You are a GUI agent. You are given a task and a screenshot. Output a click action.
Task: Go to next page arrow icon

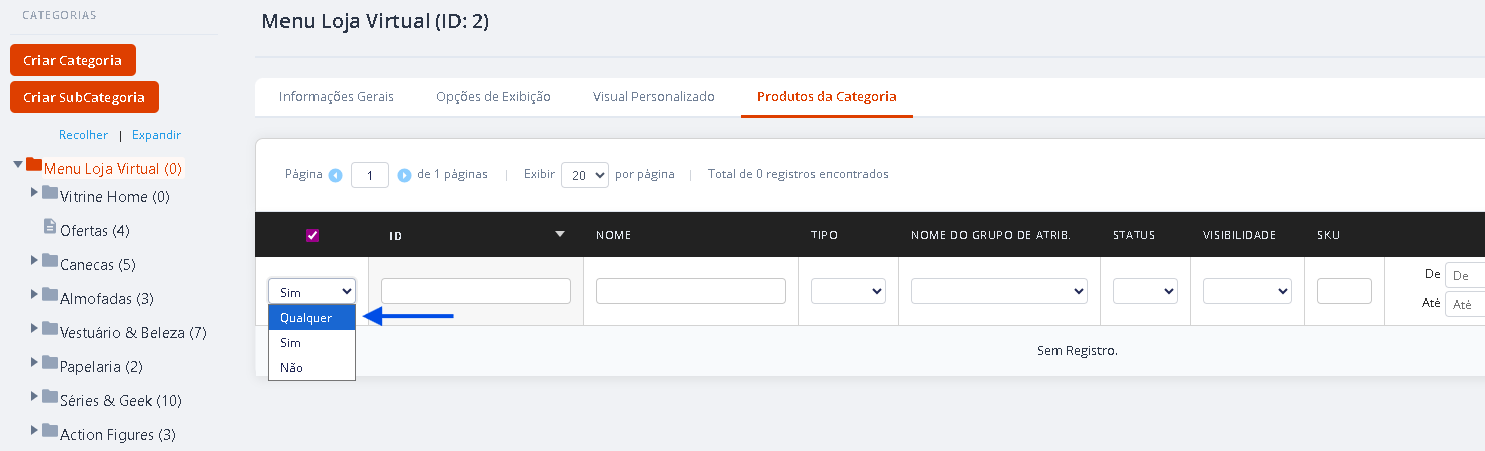pyautogui.click(x=404, y=175)
